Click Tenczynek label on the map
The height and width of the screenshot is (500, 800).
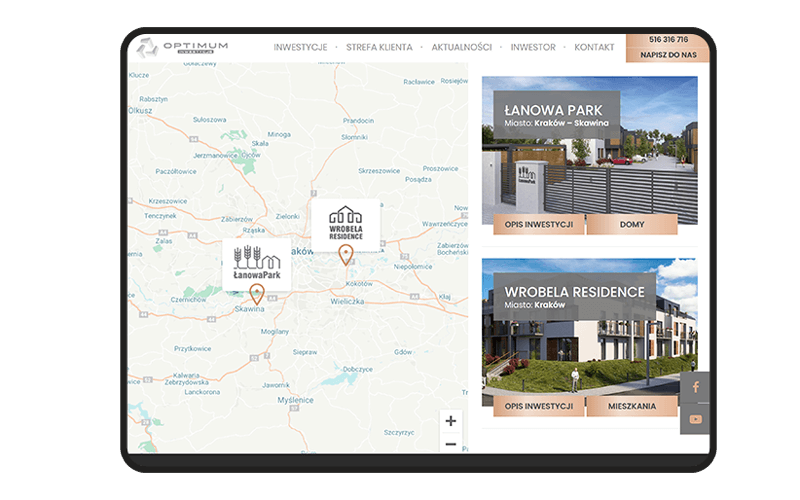[x=160, y=216]
